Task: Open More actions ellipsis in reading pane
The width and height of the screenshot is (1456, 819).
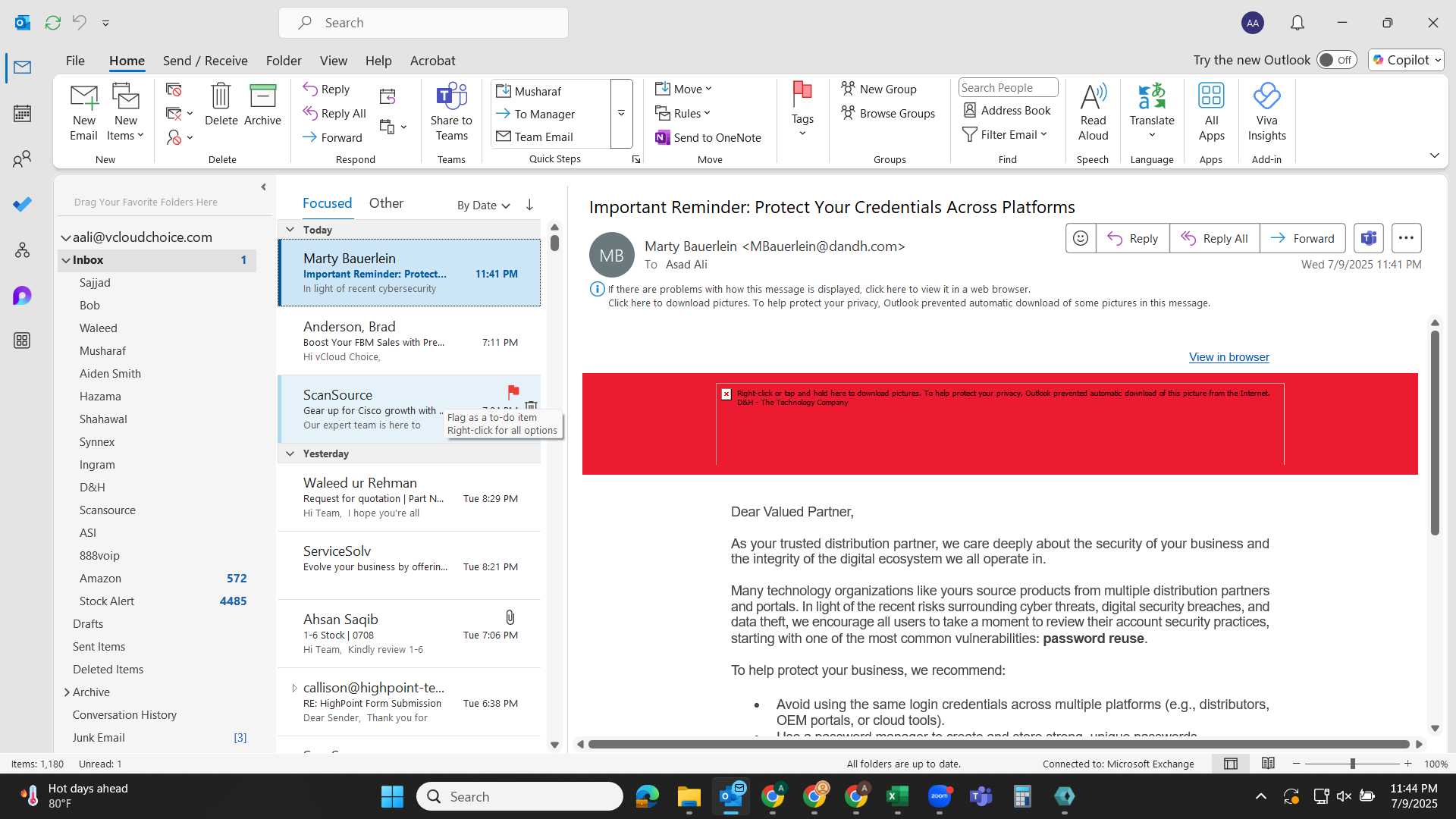Action: point(1406,238)
